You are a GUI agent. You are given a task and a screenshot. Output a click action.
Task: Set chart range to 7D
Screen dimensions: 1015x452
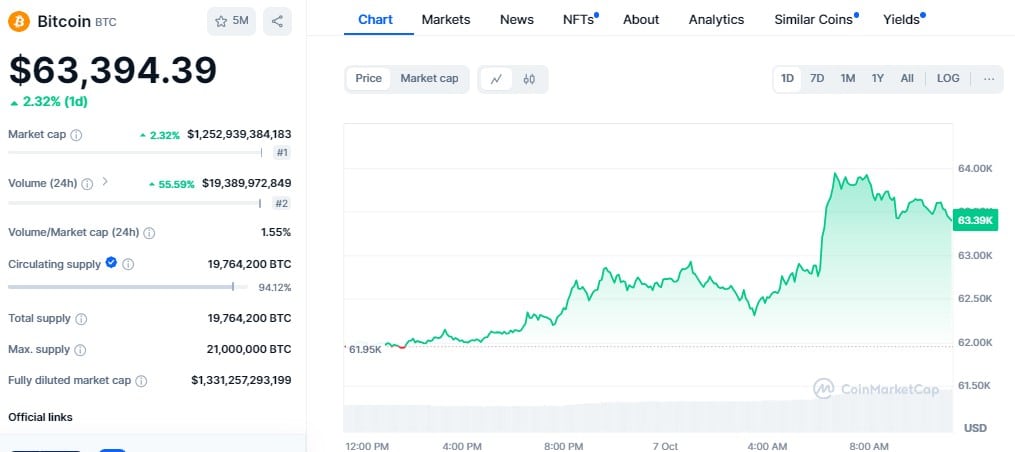pyautogui.click(x=817, y=78)
